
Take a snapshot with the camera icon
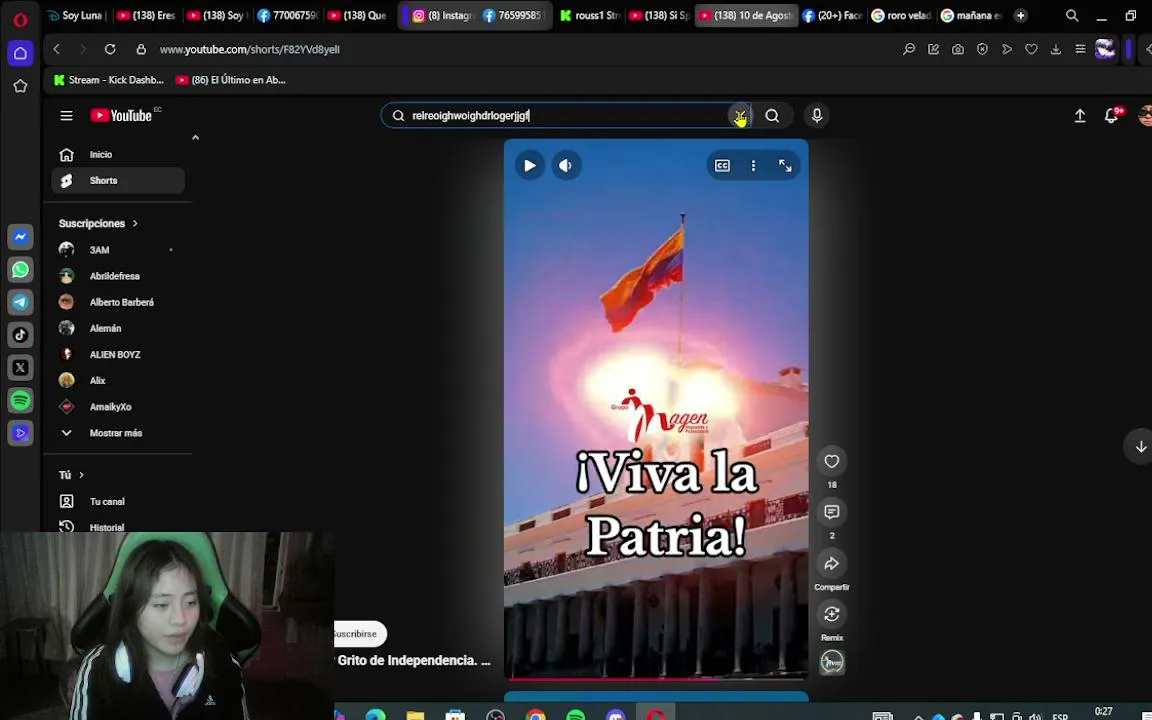pos(958,49)
